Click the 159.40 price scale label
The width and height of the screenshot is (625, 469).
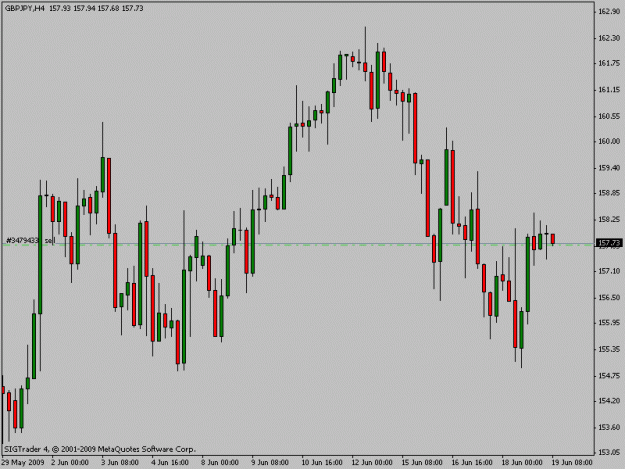click(609, 168)
